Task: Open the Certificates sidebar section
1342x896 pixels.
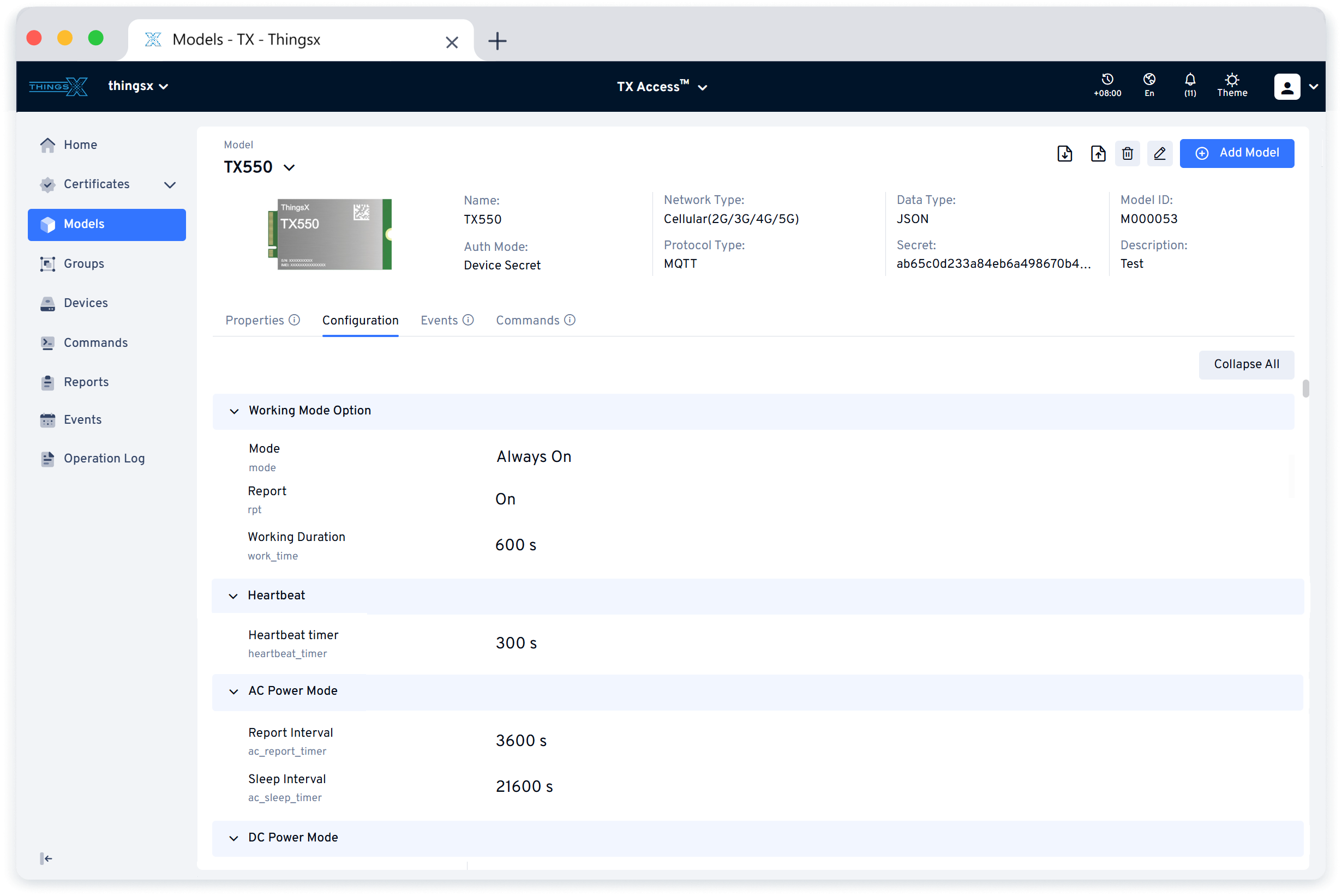Action: click(x=106, y=184)
